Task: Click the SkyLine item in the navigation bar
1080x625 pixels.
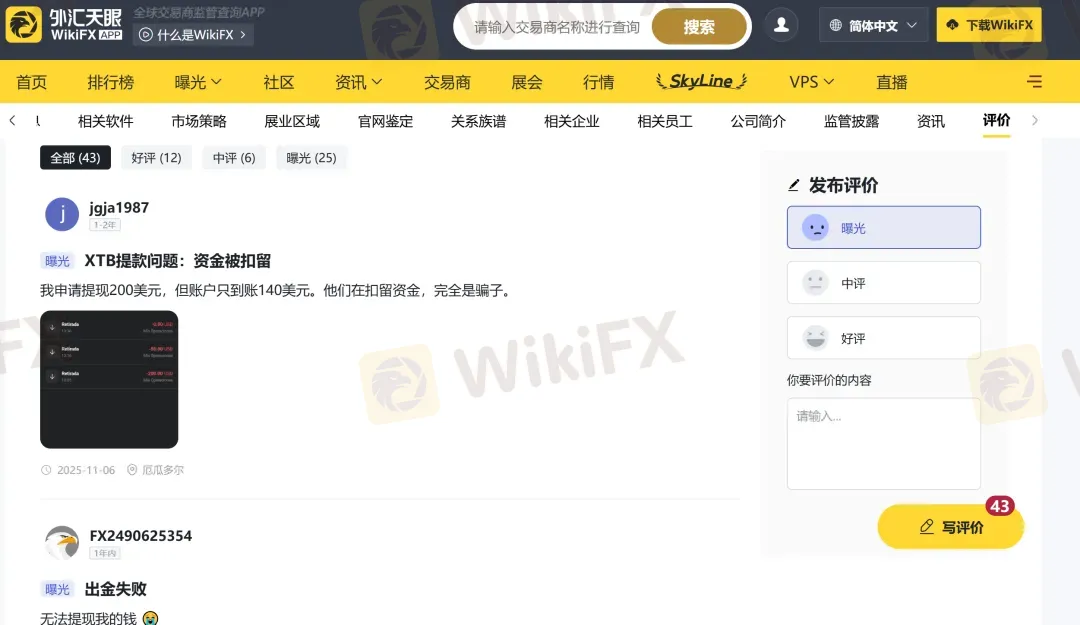Action: coord(700,81)
